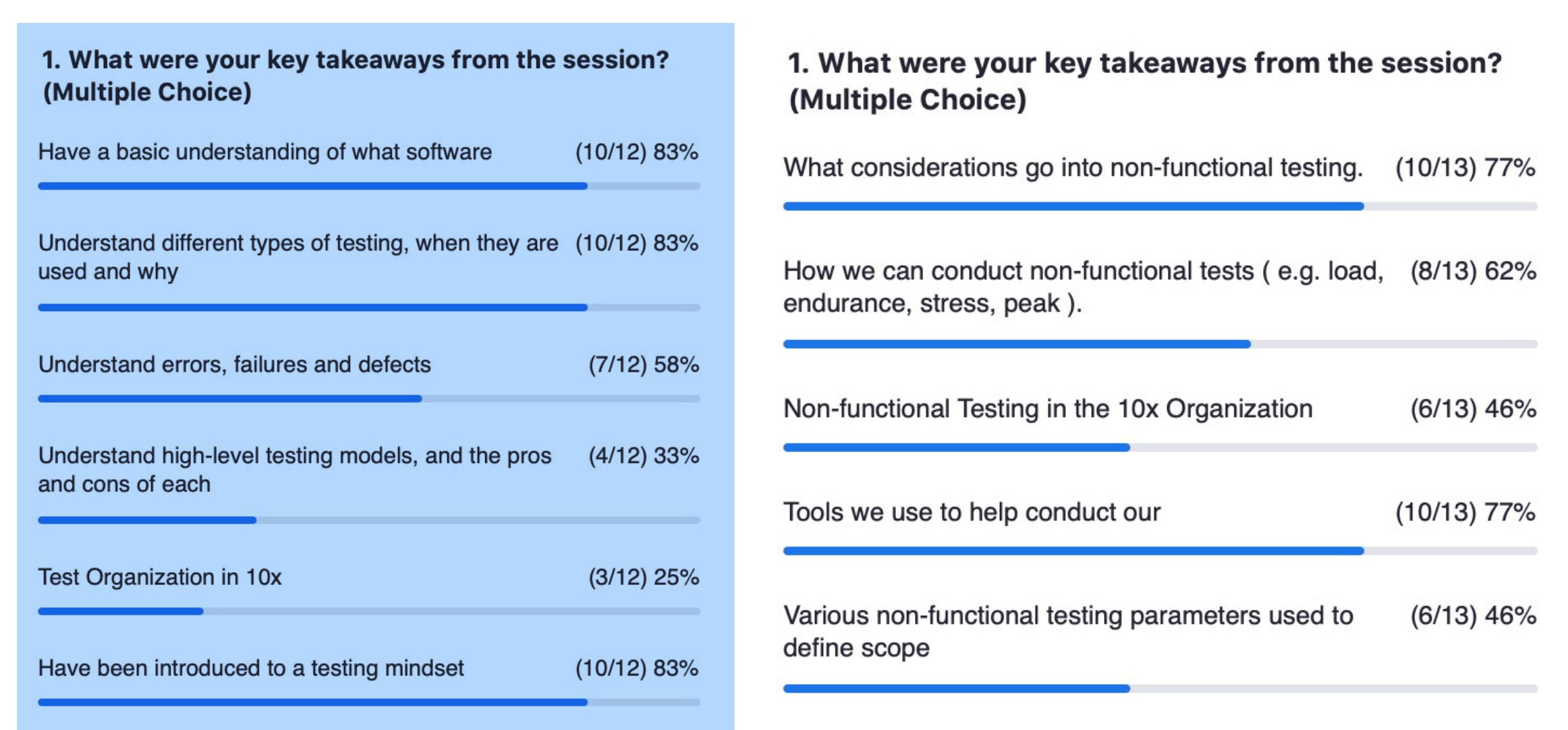Select 'Understand errors, failures and defects' text
1568x730 pixels.
234,364
